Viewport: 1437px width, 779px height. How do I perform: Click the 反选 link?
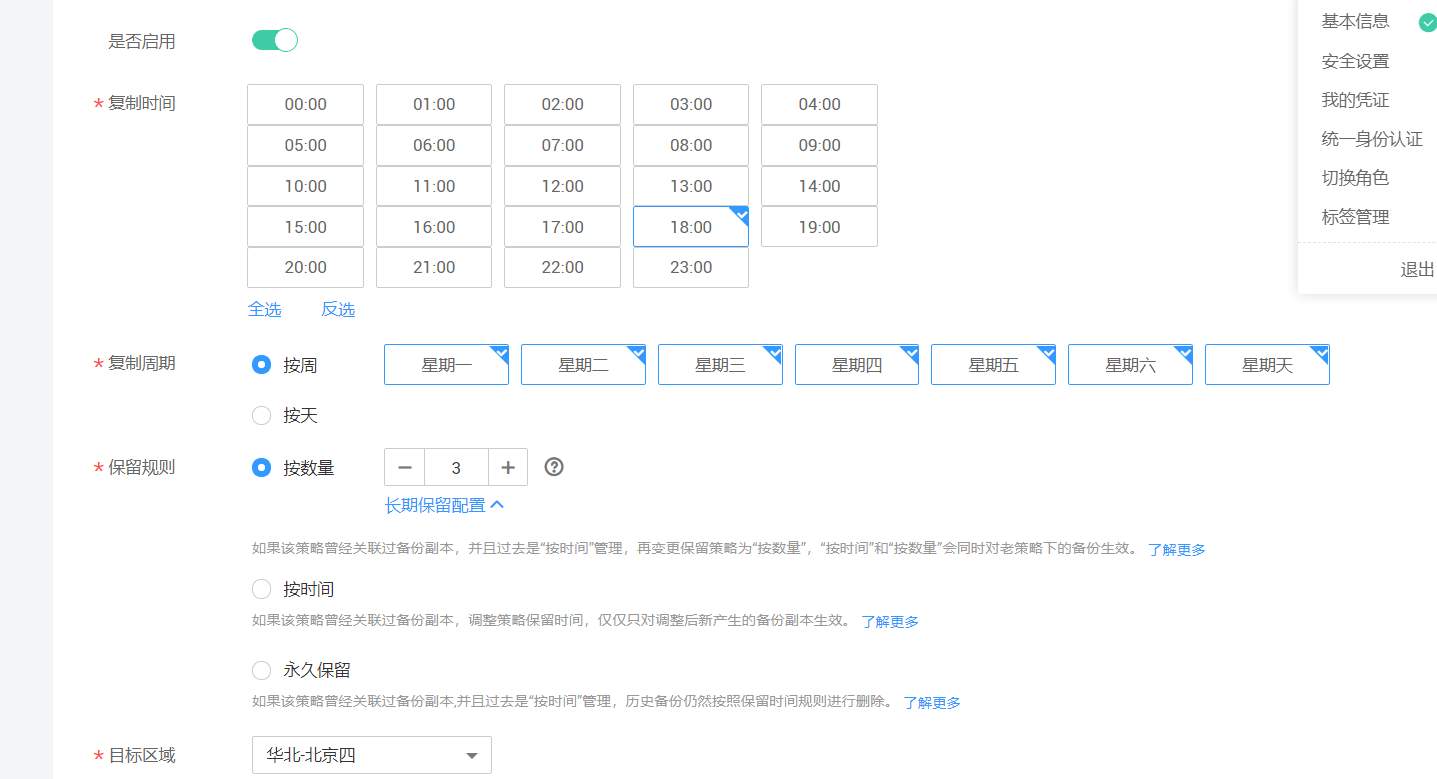point(338,310)
